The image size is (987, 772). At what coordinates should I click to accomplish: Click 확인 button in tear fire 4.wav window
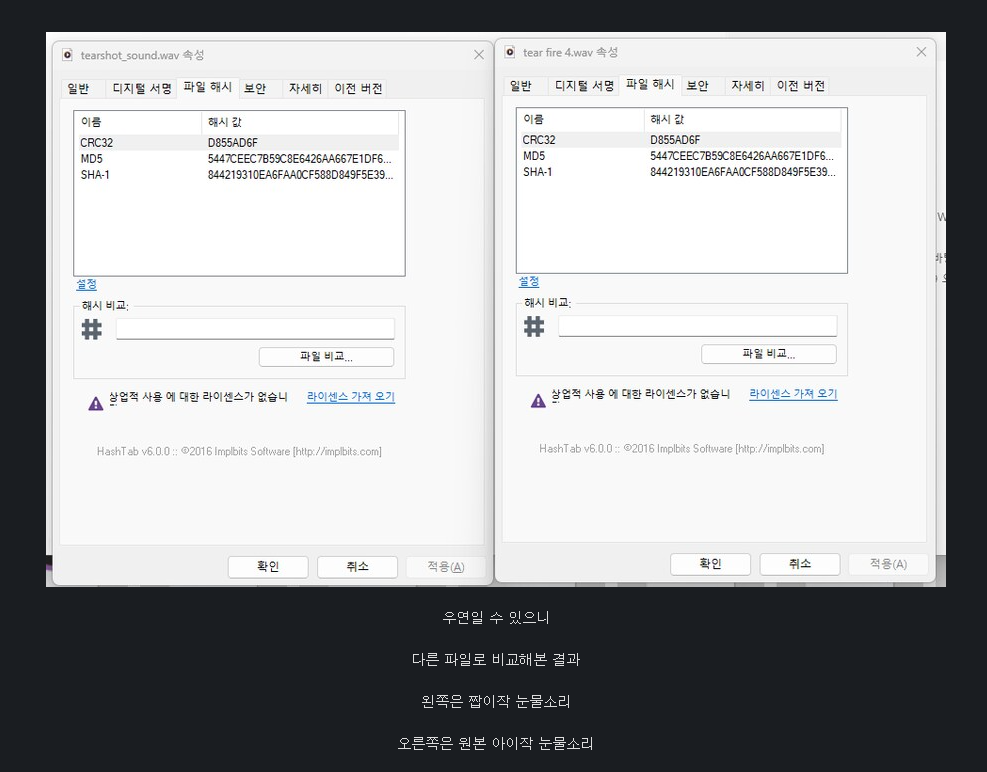(711, 564)
